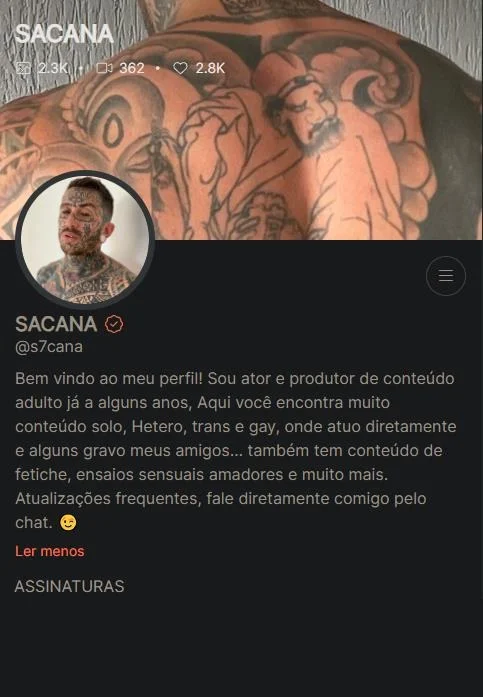483x697 pixels.
Task: Collapse the bio with Ler menos
Action: tap(50, 551)
